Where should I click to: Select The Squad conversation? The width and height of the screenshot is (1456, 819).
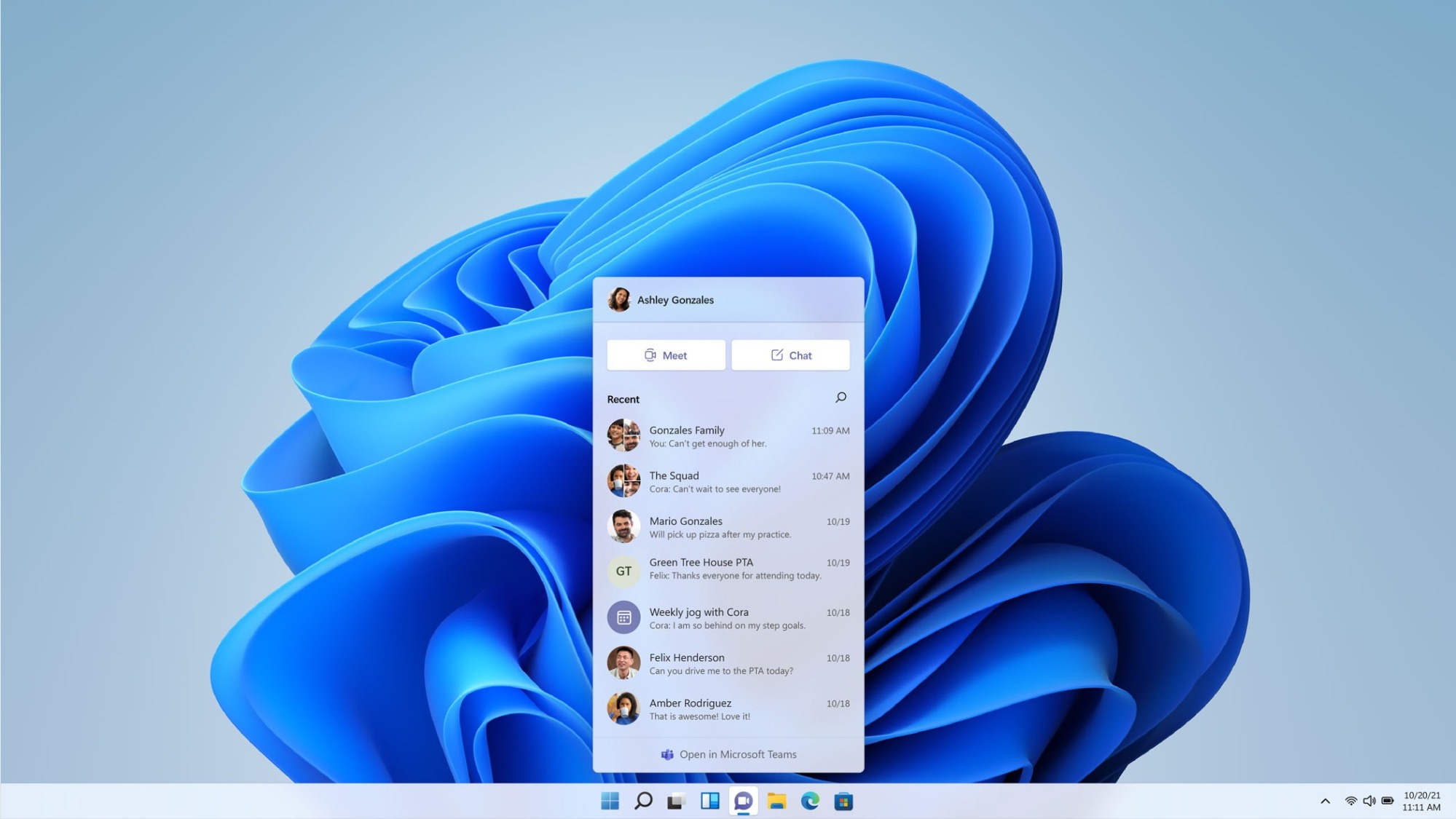[728, 481]
